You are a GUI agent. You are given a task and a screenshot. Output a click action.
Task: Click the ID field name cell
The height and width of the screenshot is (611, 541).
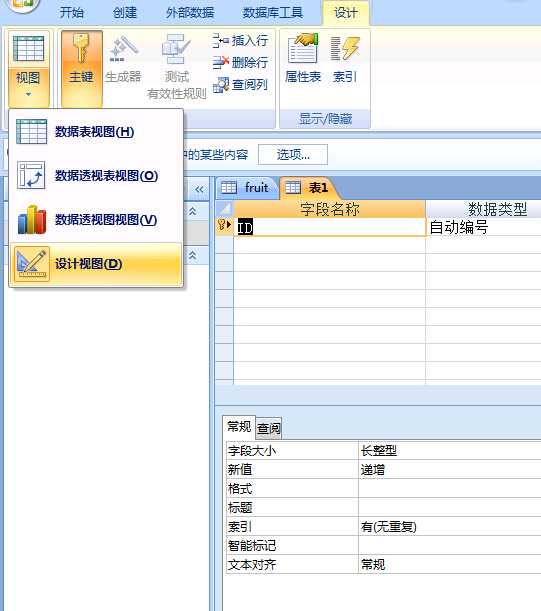click(x=329, y=227)
